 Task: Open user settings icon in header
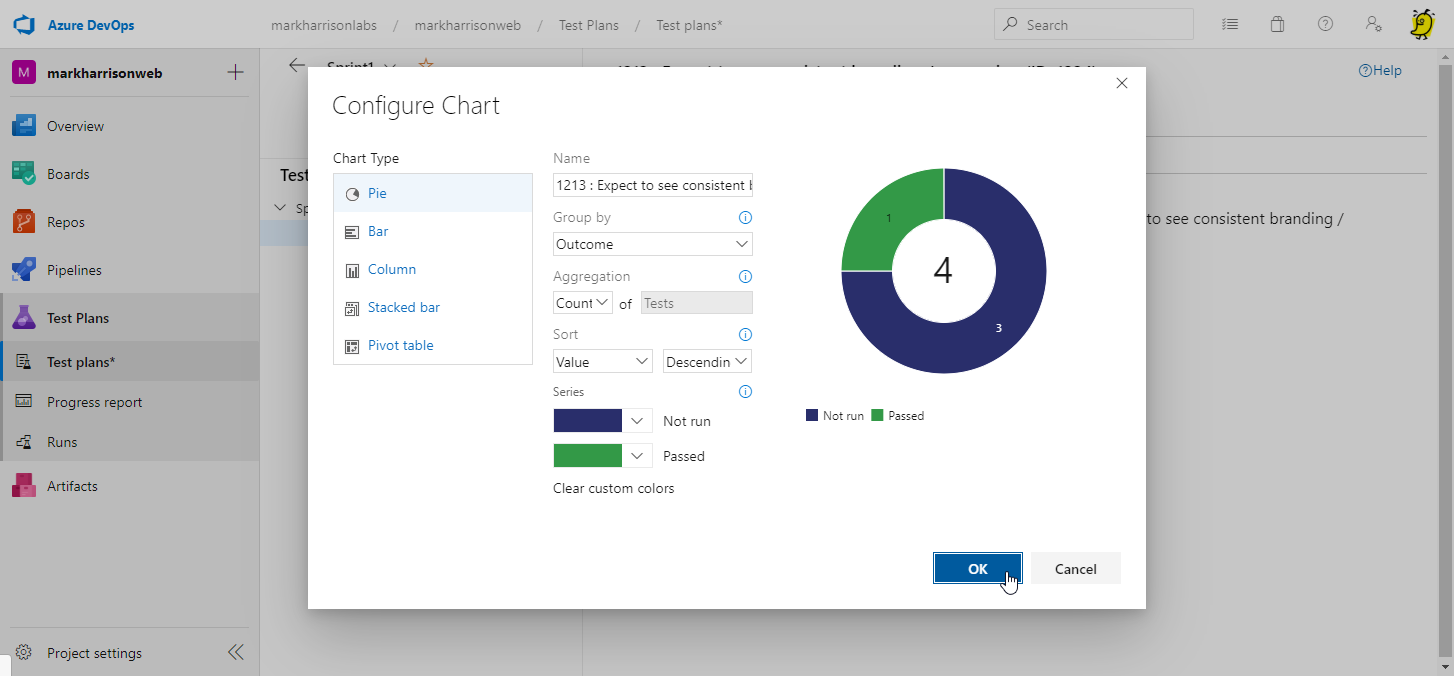pos(1374,25)
